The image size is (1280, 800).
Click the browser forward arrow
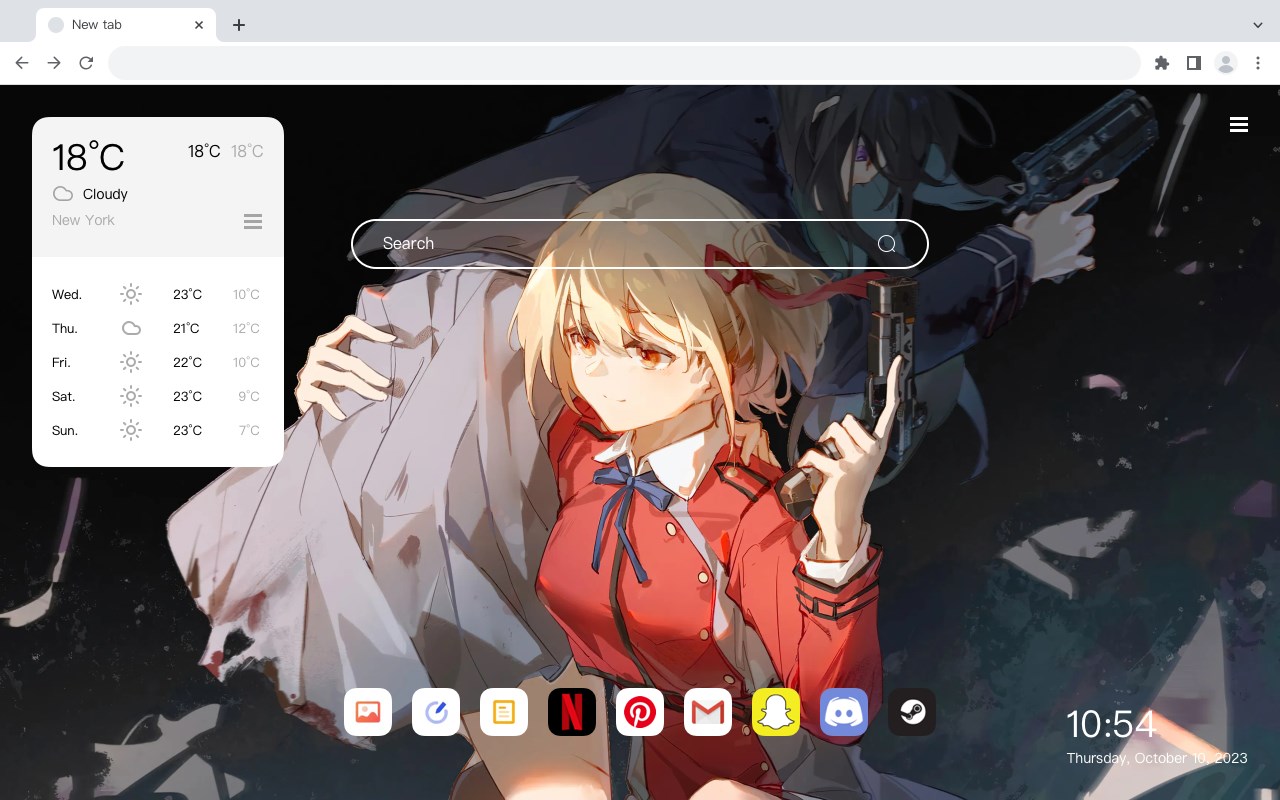point(54,63)
